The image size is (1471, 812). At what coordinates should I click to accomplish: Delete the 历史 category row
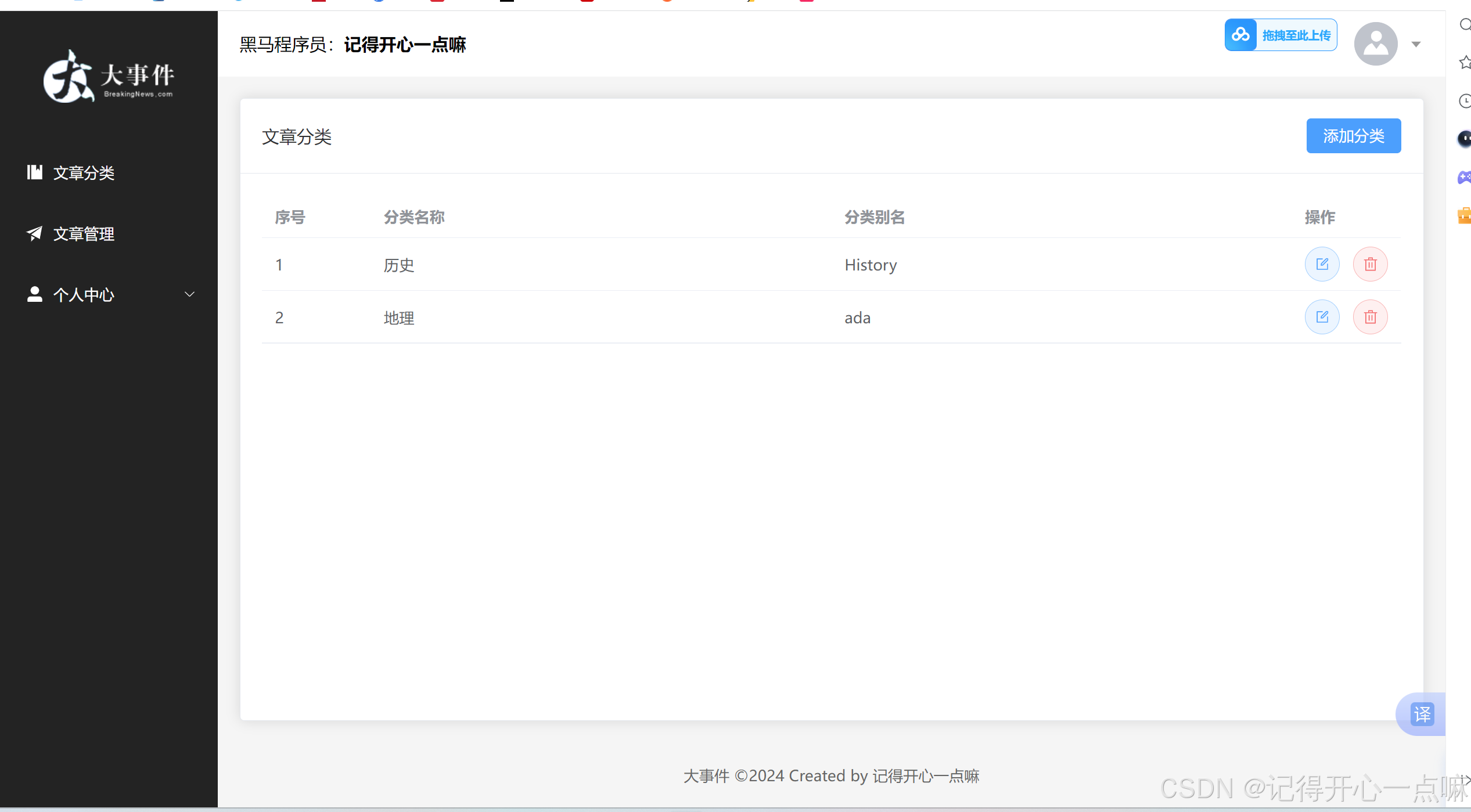click(x=1371, y=264)
